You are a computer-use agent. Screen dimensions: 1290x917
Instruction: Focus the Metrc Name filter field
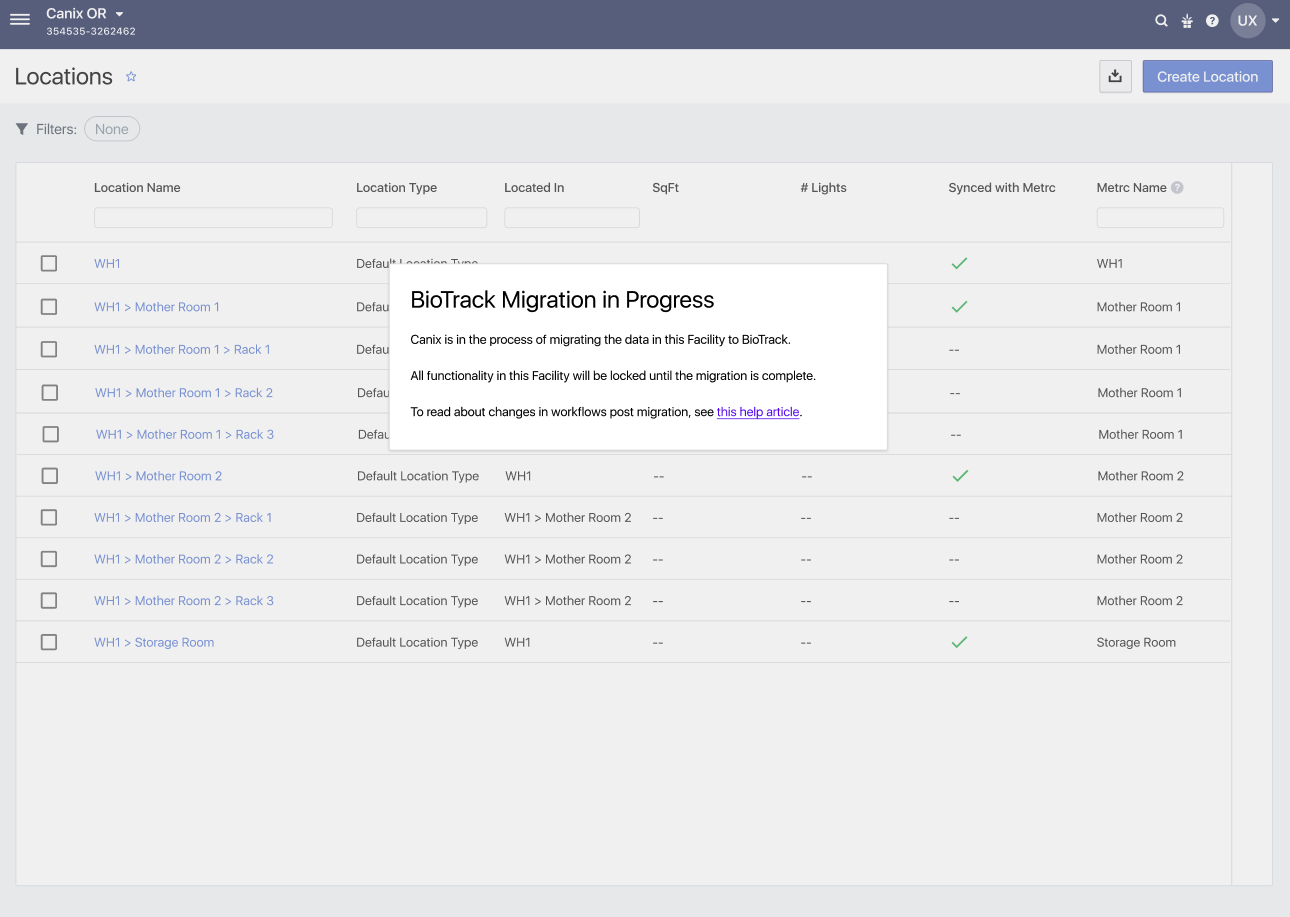tap(1160, 217)
